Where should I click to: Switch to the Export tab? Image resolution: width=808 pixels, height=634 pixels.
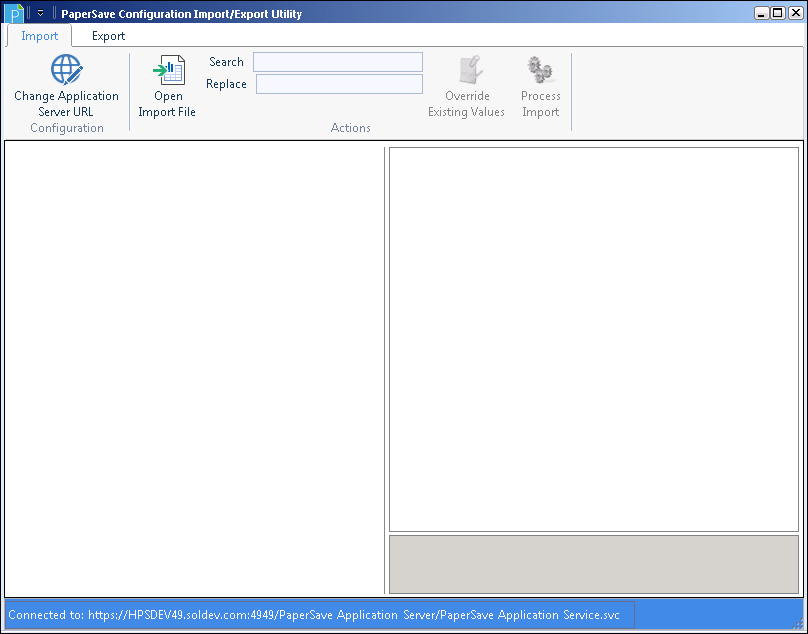(x=108, y=36)
